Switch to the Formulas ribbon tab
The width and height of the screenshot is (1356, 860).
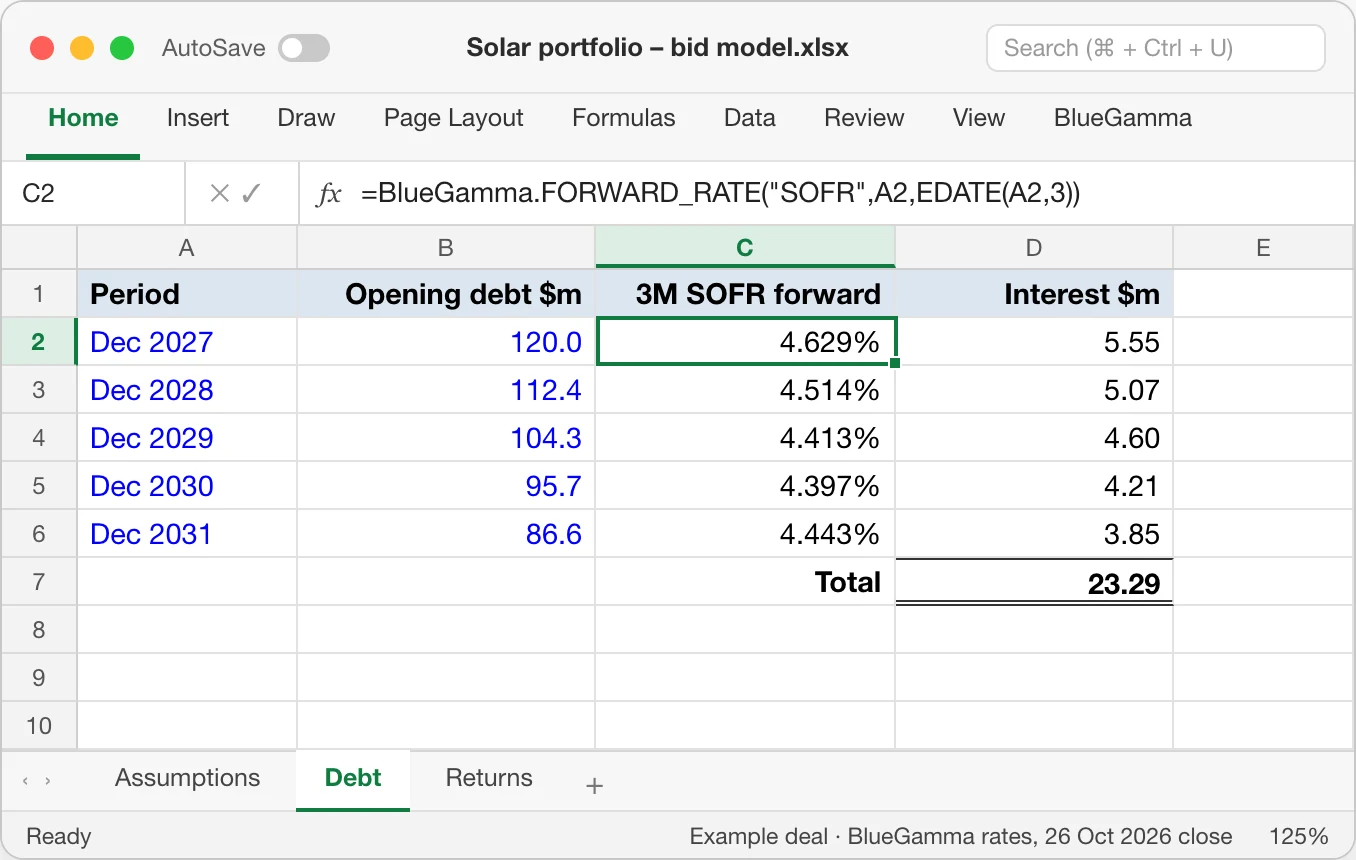pyautogui.click(x=623, y=118)
